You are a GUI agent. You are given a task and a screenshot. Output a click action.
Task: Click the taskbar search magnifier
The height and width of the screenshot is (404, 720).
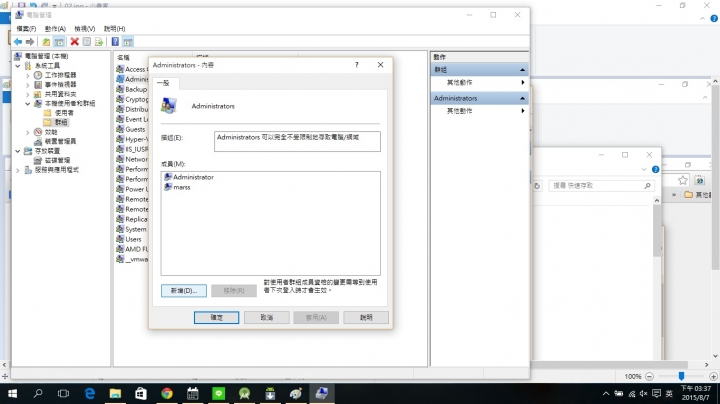(38, 393)
